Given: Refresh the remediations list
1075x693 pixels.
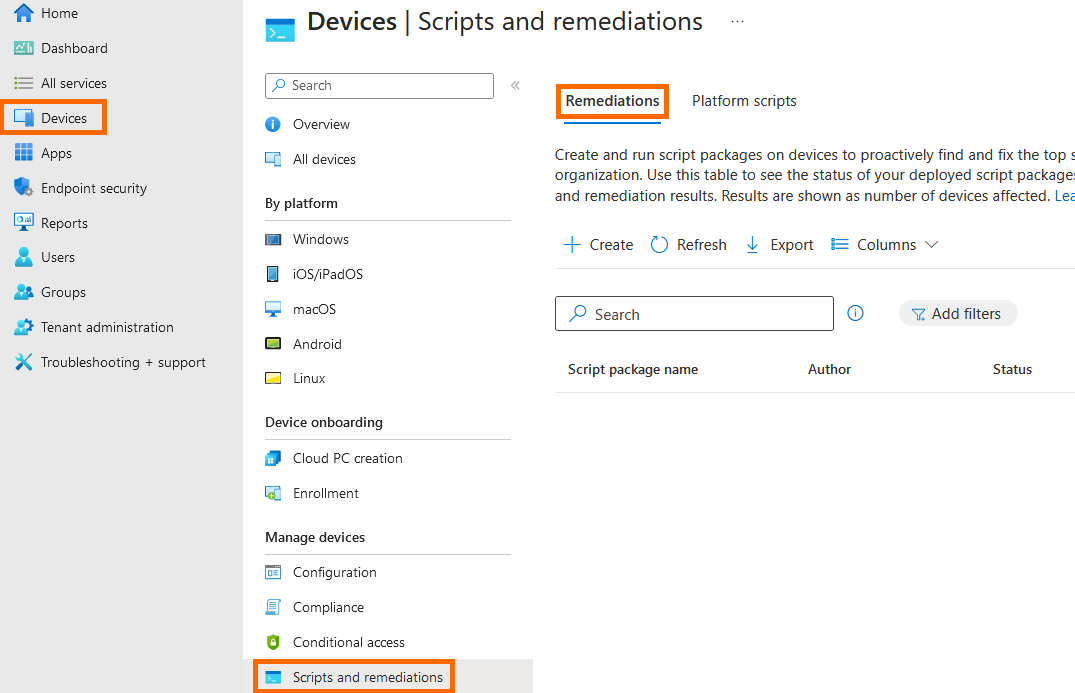Looking at the screenshot, I should tap(688, 244).
